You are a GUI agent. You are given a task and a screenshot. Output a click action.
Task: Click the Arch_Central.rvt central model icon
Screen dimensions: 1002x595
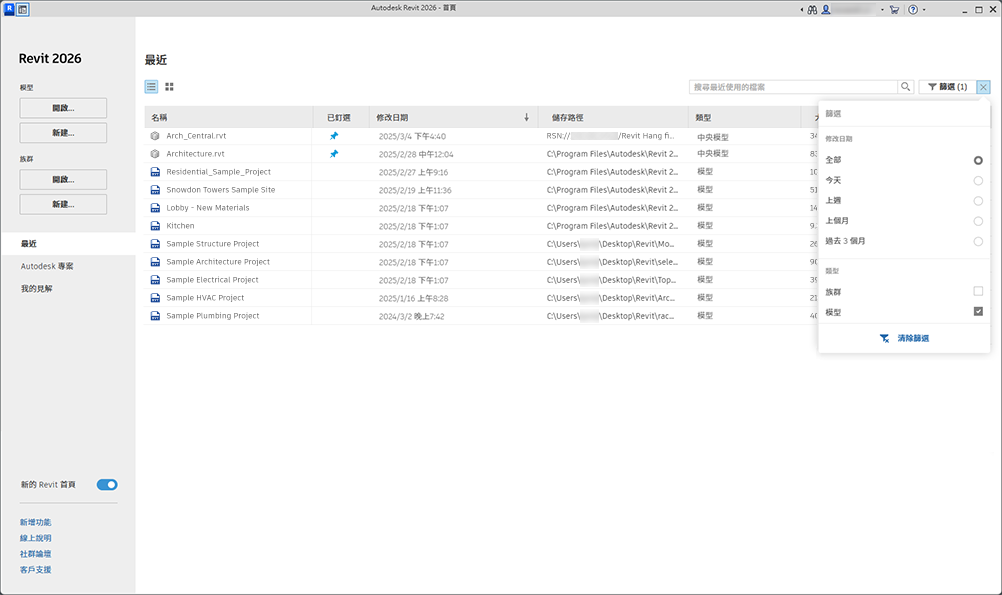pyautogui.click(x=155, y=136)
